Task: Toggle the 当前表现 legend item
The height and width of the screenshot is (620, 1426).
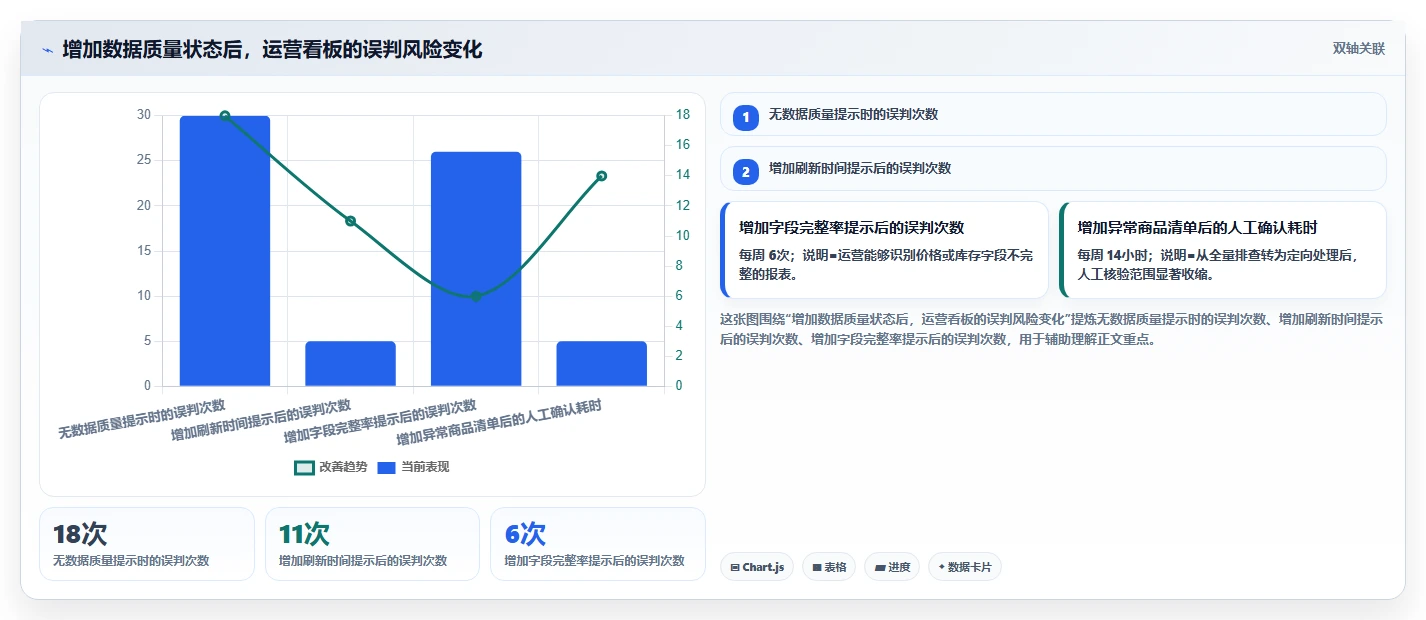Action: coord(413,467)
